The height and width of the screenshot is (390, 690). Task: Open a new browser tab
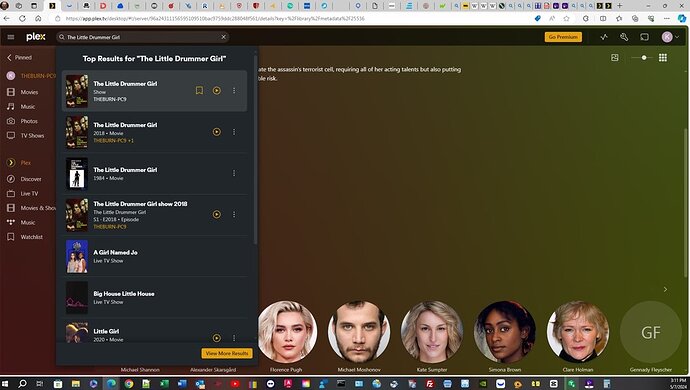[x=620, y=6]
